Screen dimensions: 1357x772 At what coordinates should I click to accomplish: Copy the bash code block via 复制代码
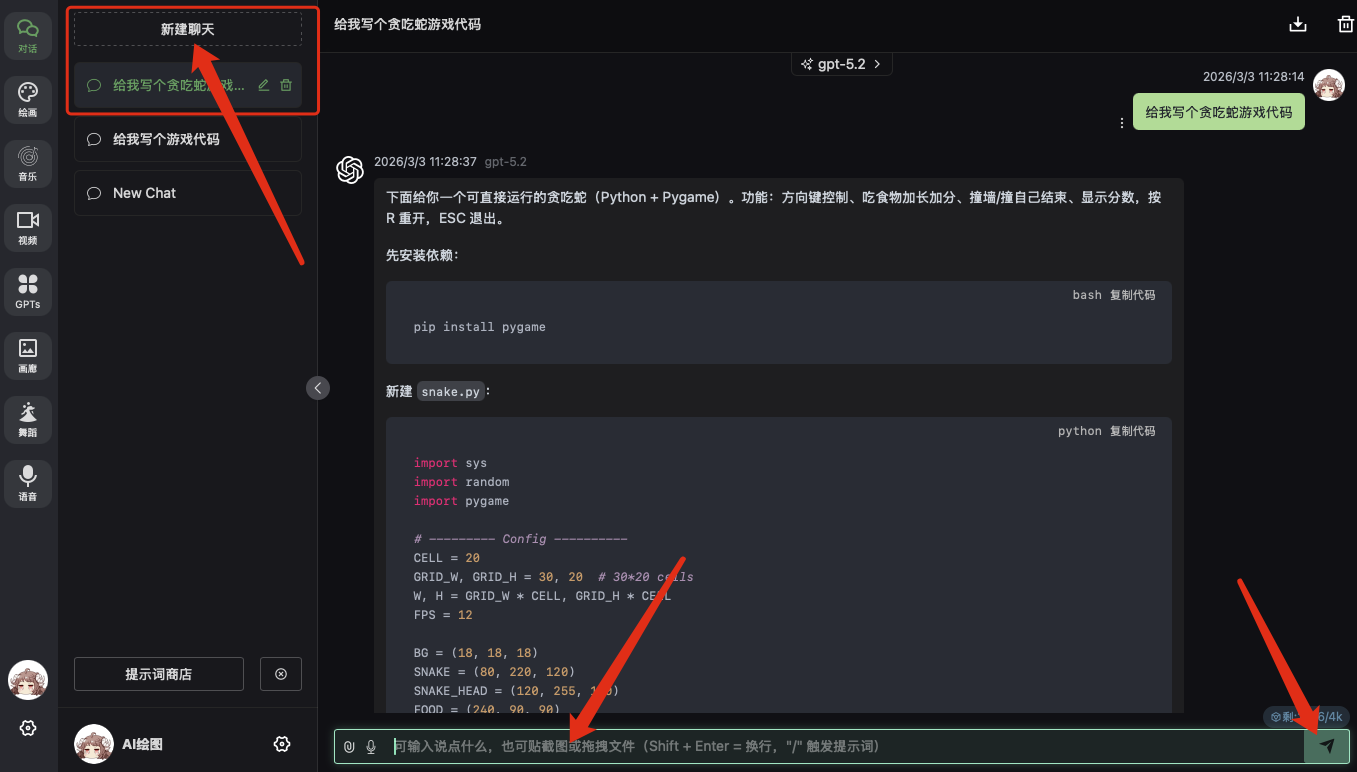1132,295
